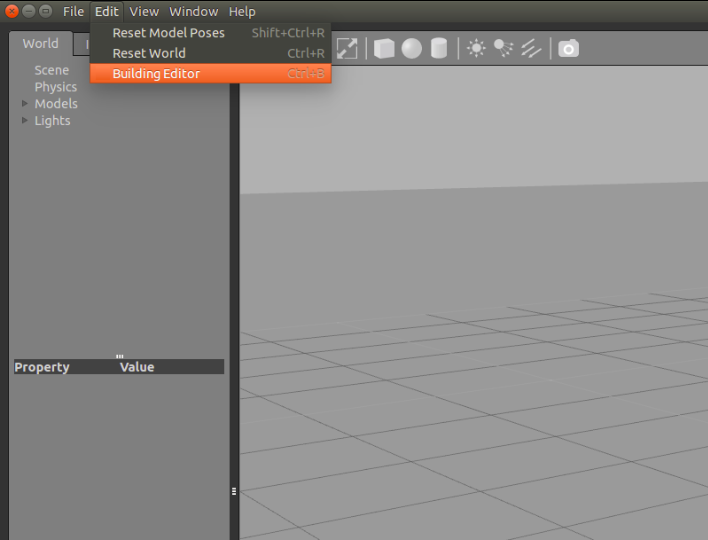This screenshot has width=708, height=540.
Task: Open the Help menu
Action: [242, 12]
